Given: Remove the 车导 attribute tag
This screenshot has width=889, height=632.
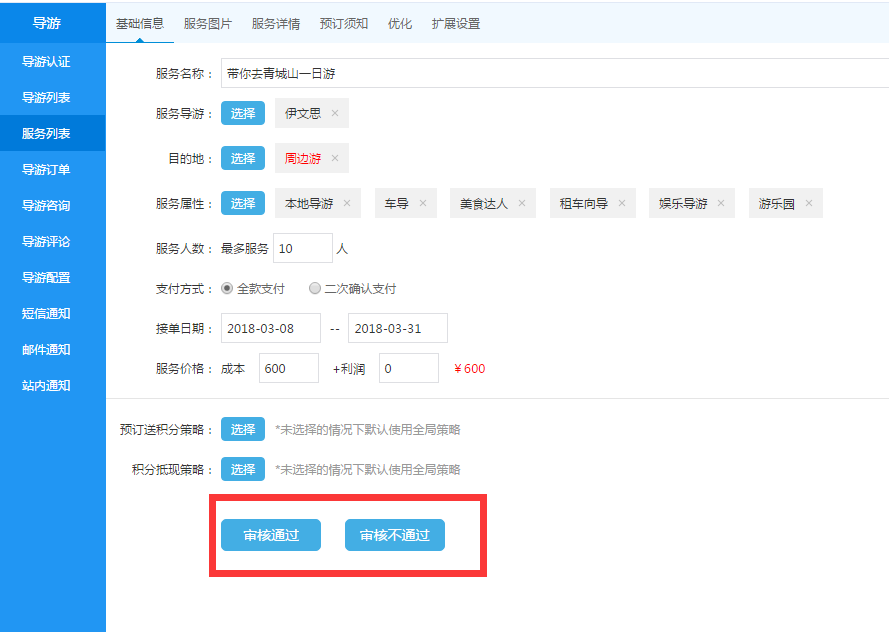Looking at the screenshot, I should pyautogui.click(x=422, y=204).
